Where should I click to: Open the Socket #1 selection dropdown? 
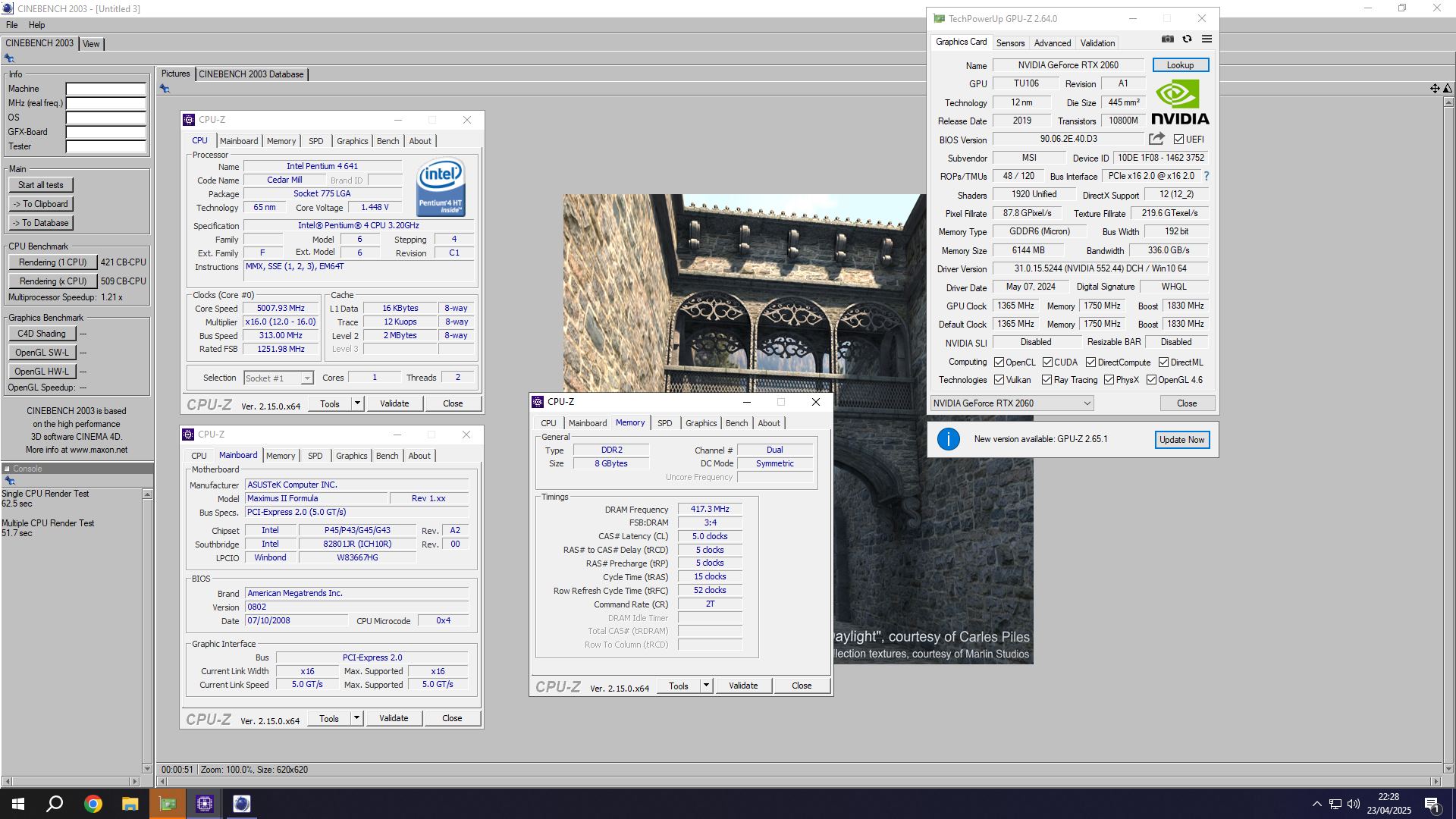click(279, 378)
